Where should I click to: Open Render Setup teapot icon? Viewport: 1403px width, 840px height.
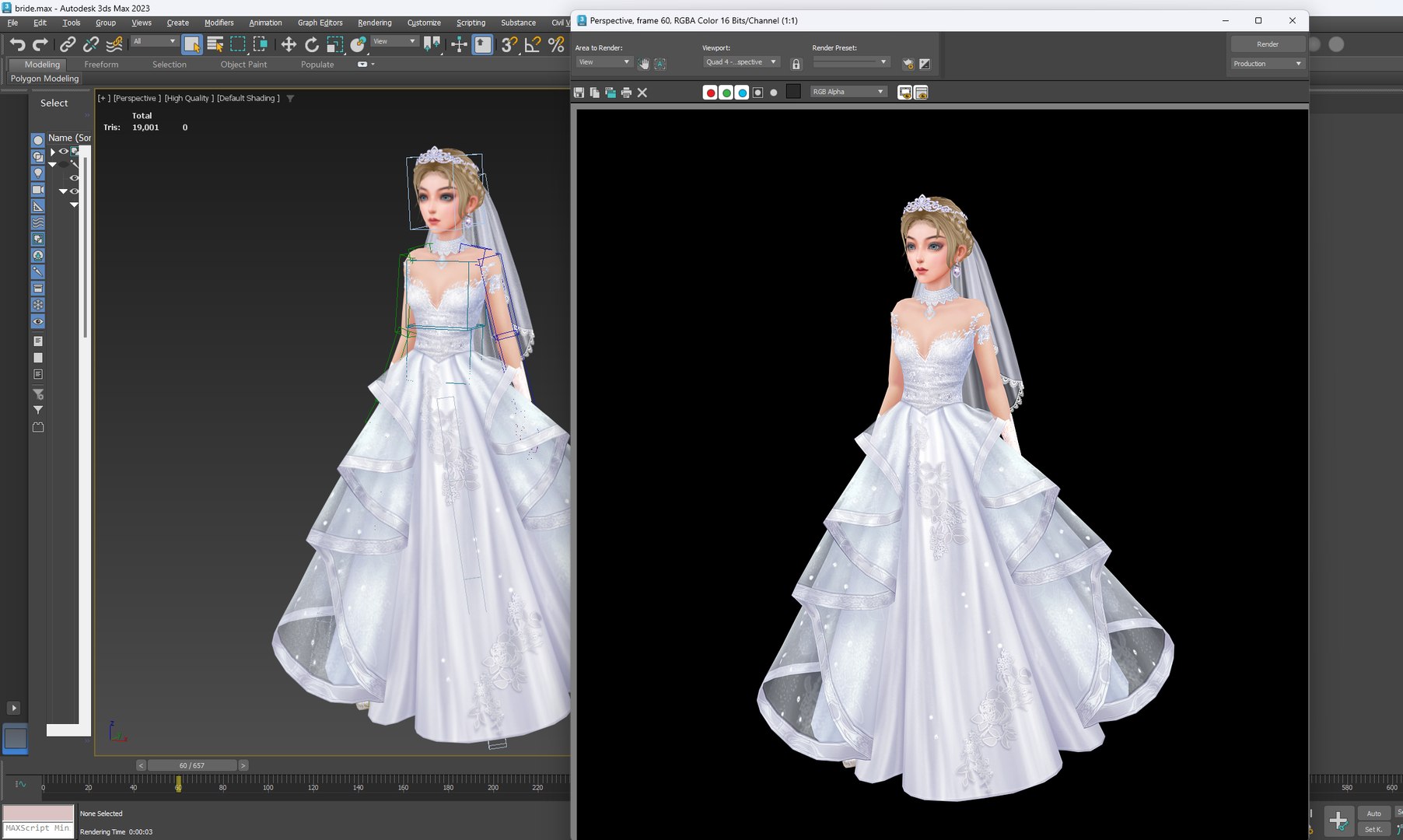point(908,64)
